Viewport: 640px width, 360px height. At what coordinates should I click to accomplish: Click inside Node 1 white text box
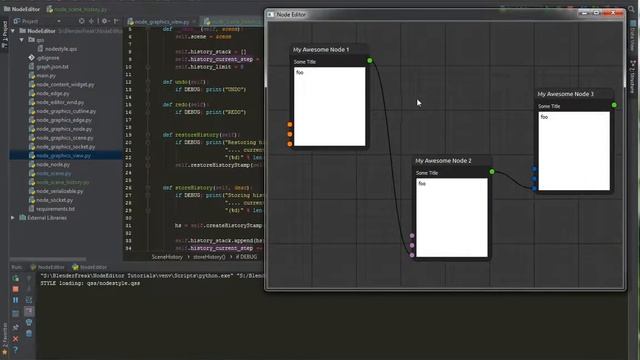(x=330, y=107)
